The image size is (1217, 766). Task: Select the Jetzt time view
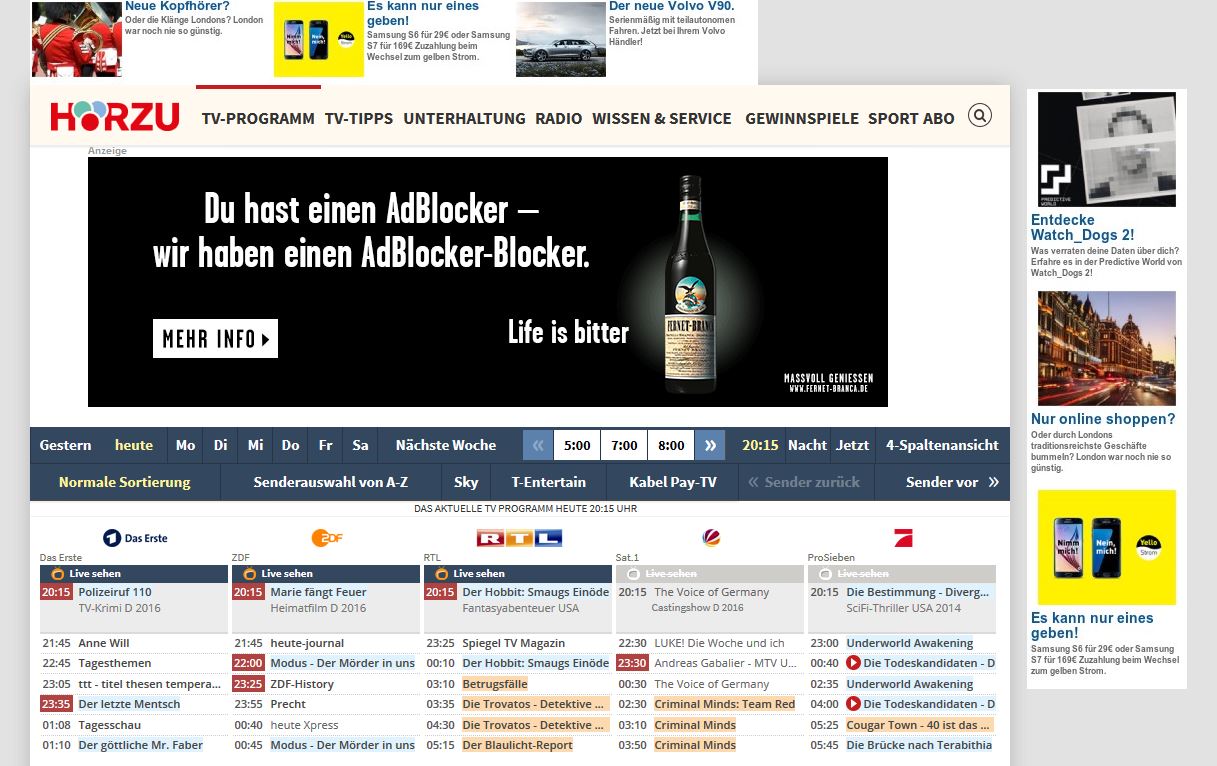click(853, 445)
